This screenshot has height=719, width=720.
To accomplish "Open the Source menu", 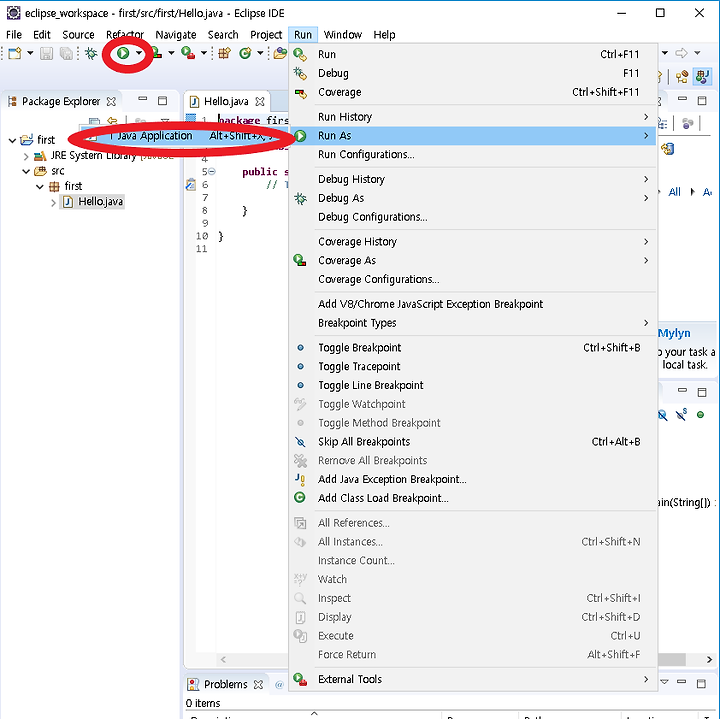I will click(78, 35).
